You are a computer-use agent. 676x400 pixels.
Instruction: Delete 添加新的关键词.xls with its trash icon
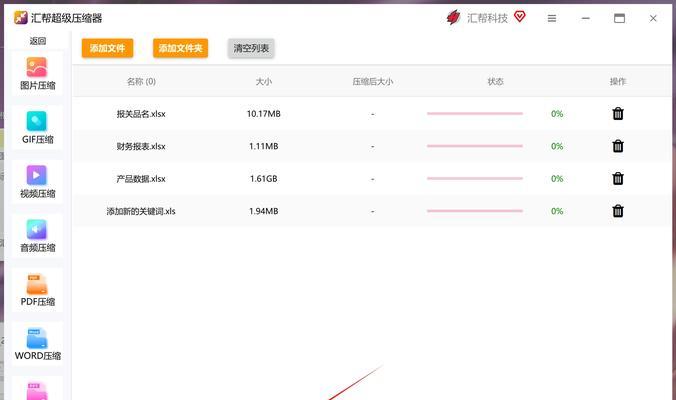click(618, 211)
